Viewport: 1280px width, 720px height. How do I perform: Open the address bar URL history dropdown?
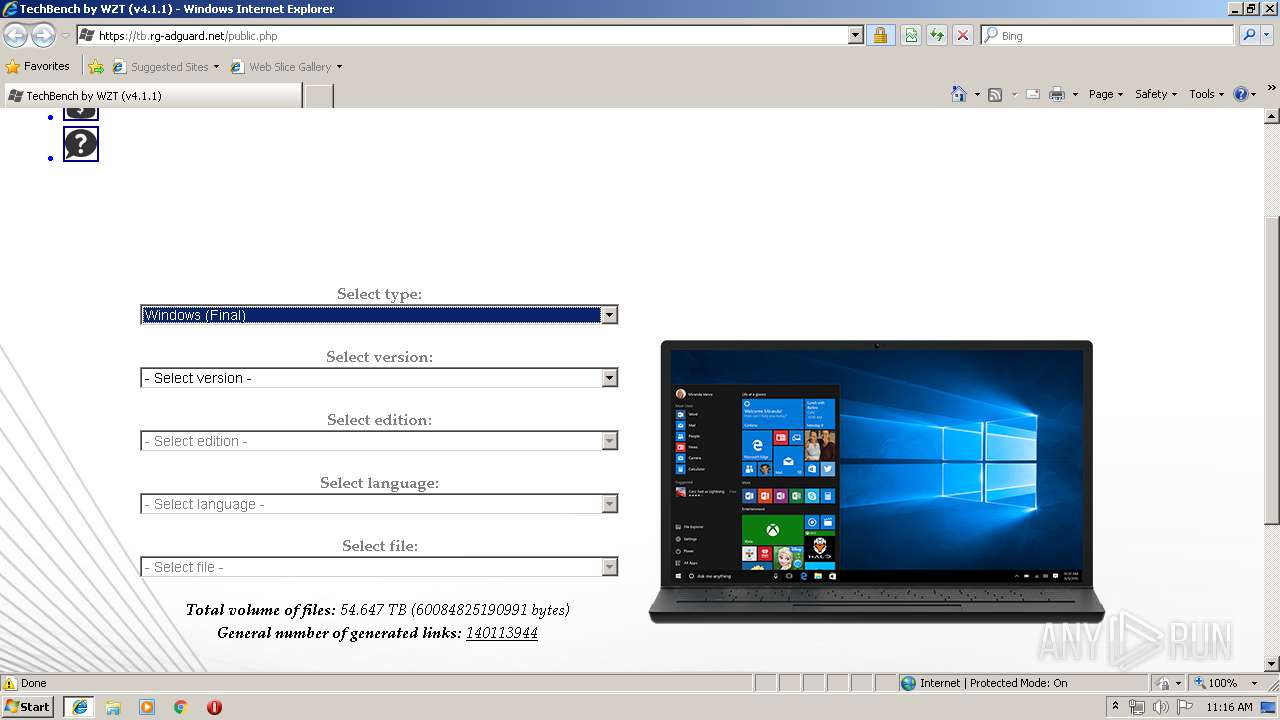(x=855, y=35)
